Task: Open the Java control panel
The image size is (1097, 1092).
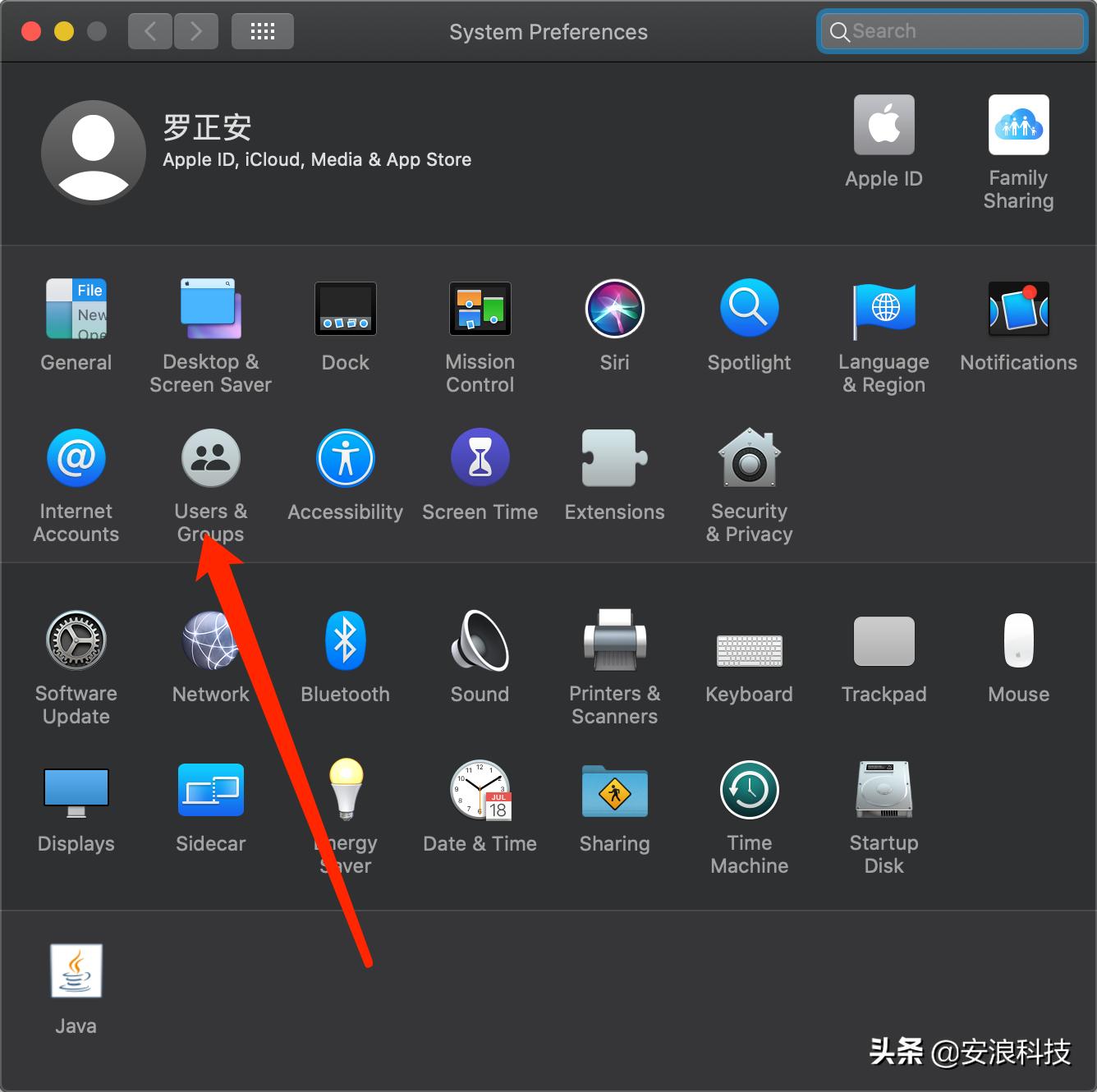Action: [x=76, y=971]
